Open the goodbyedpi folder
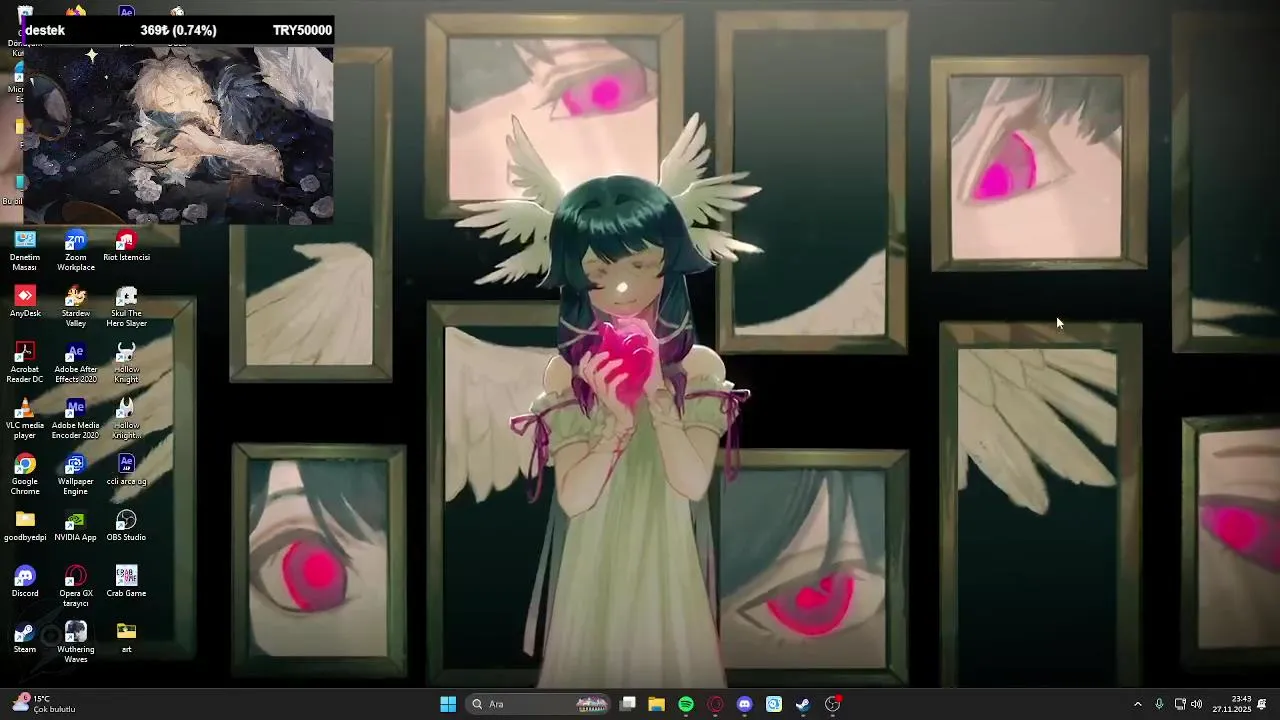1280x720 pixels. coord(25,526)
